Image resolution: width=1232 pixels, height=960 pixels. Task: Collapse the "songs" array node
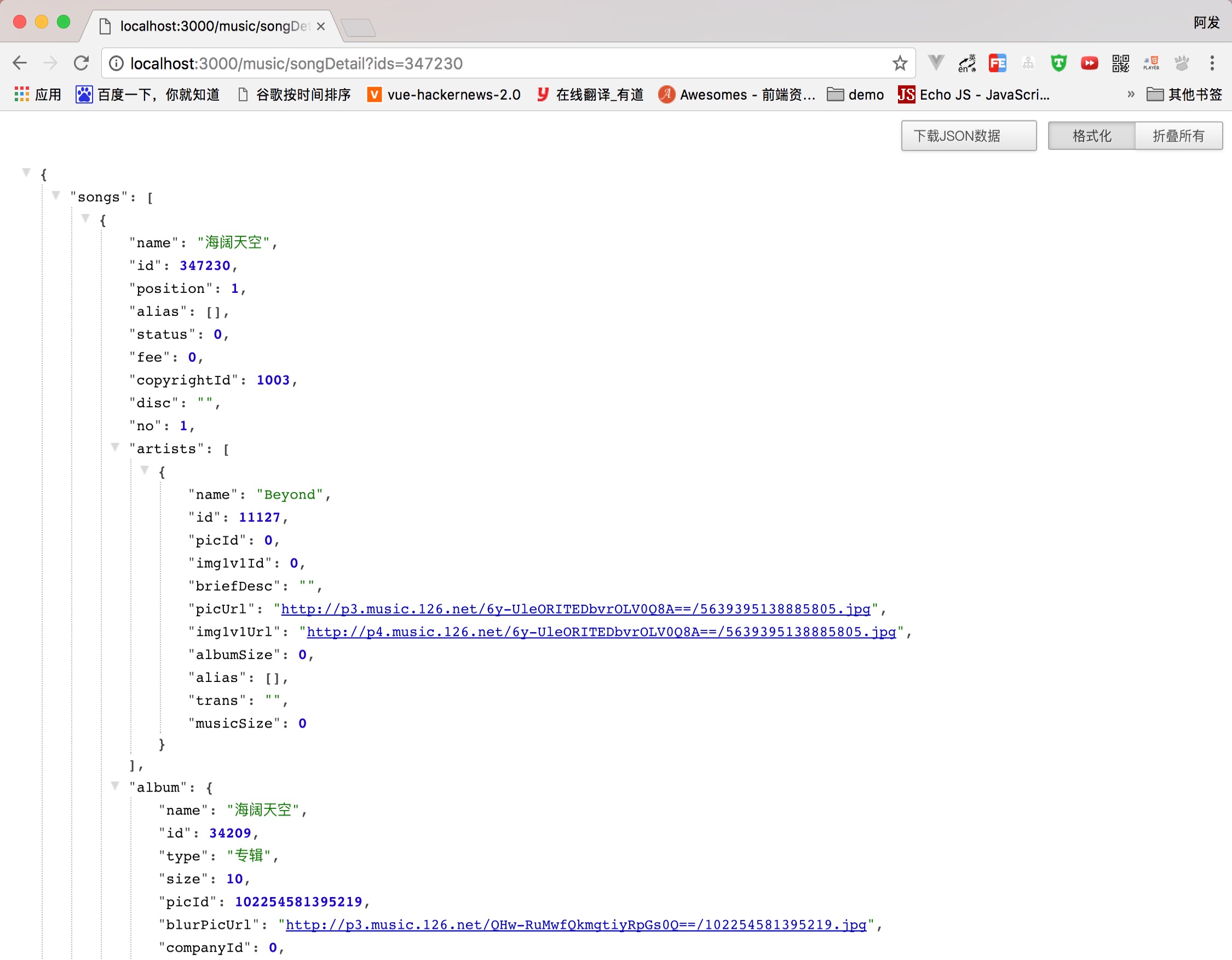click(x=56, y=195)
